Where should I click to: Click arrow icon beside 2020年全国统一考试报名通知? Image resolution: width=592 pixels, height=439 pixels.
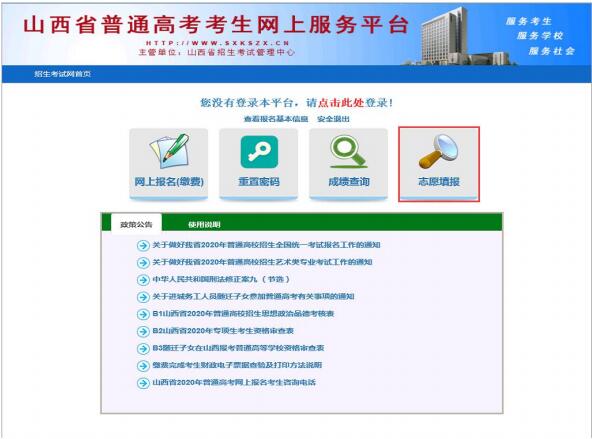143,245
